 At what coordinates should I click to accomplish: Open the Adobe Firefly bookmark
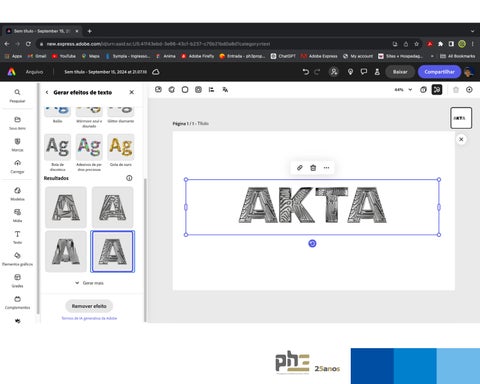[x=198, y=56]
